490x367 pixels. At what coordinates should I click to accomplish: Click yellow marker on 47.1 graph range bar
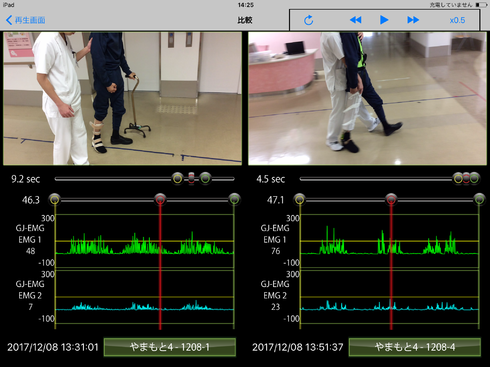point(300,199)
